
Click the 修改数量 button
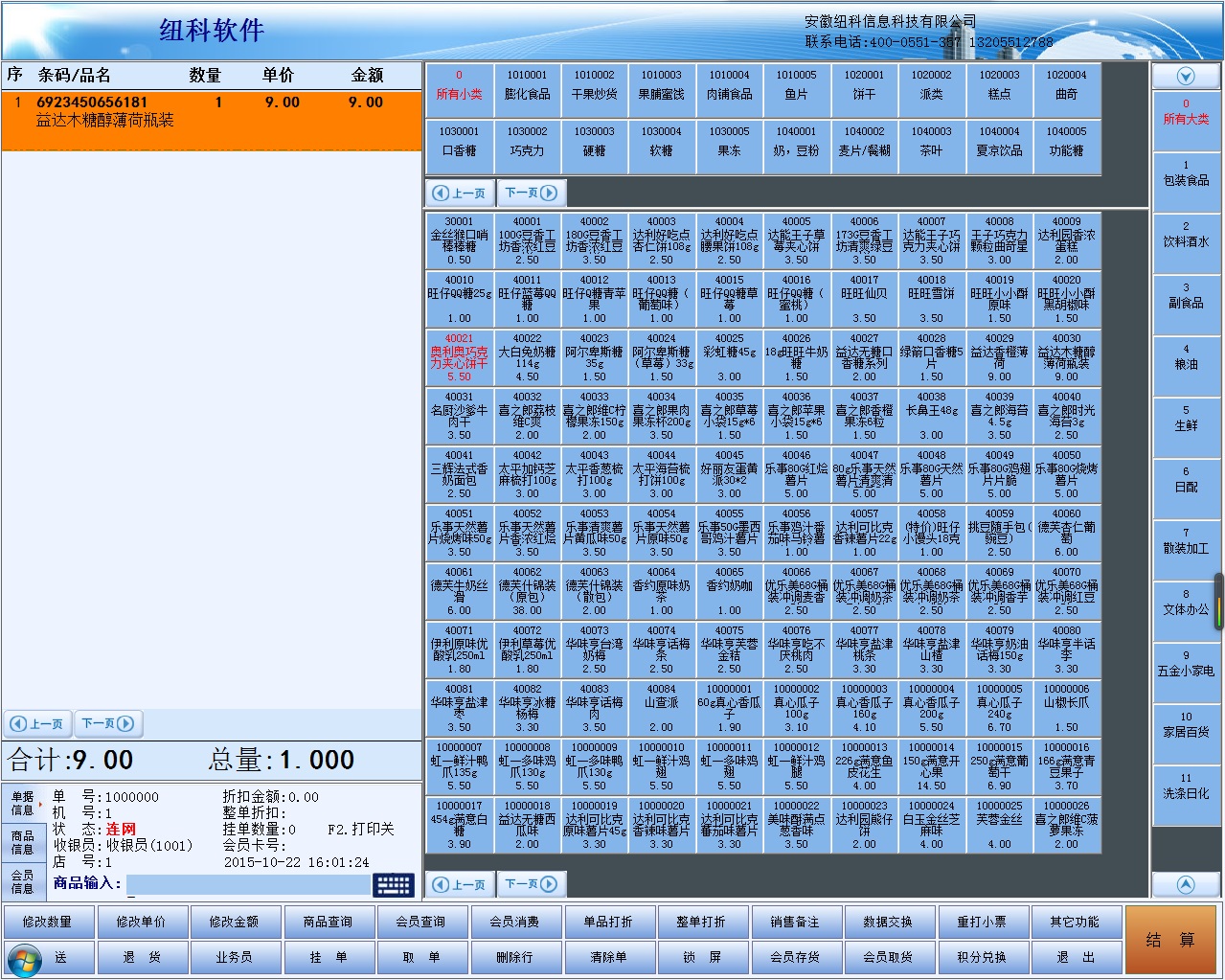click(48, 922)
